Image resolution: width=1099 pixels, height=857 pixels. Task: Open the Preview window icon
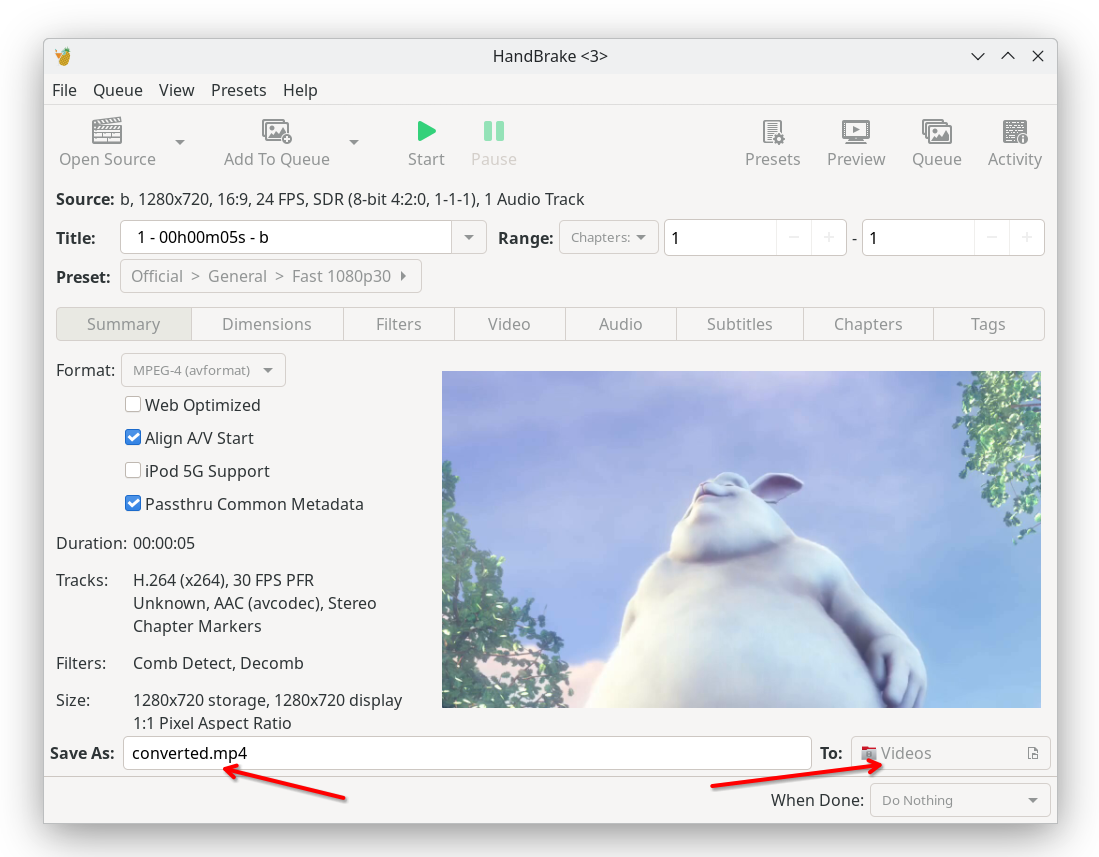(855, 131)
